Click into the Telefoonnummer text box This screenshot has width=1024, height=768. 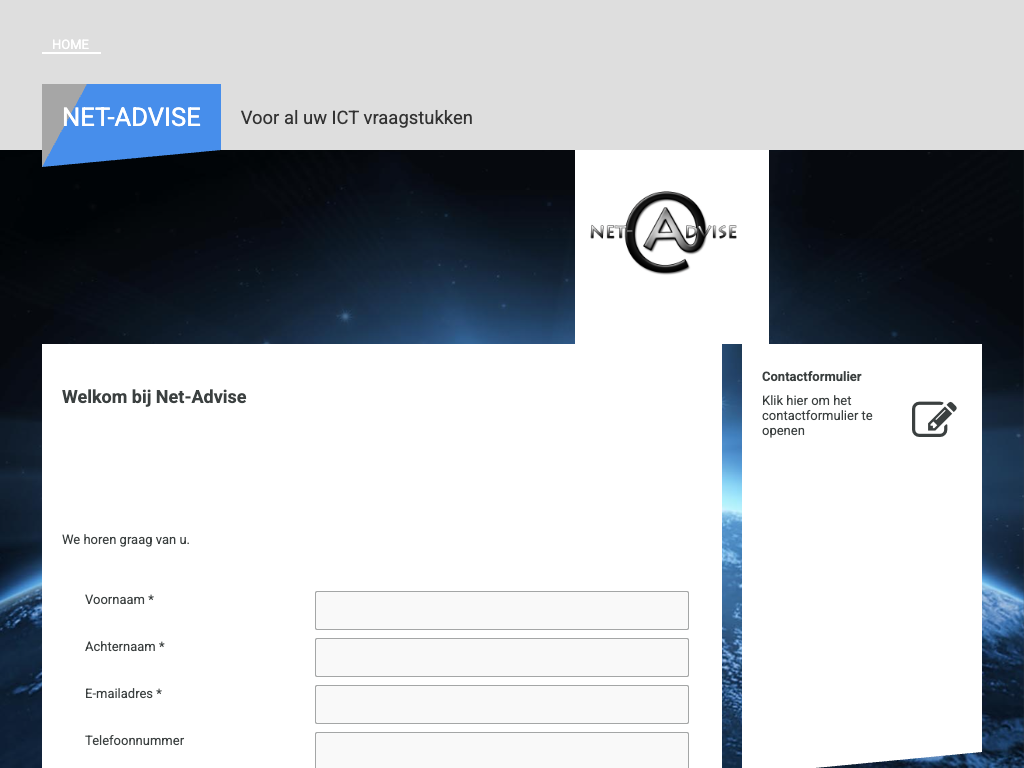[x=501, y=749]
